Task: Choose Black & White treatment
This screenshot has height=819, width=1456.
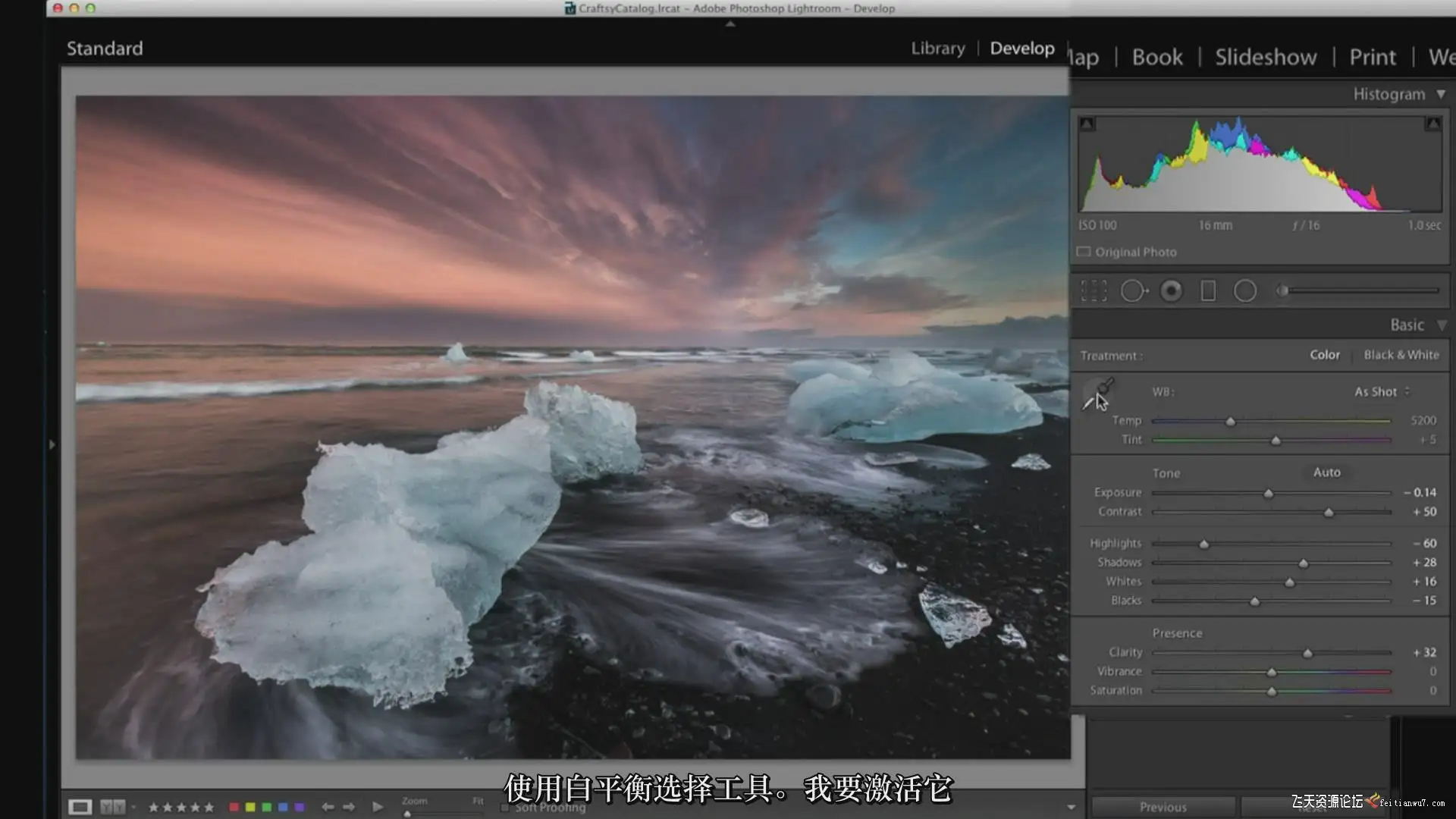Action: click(1401, 355)
